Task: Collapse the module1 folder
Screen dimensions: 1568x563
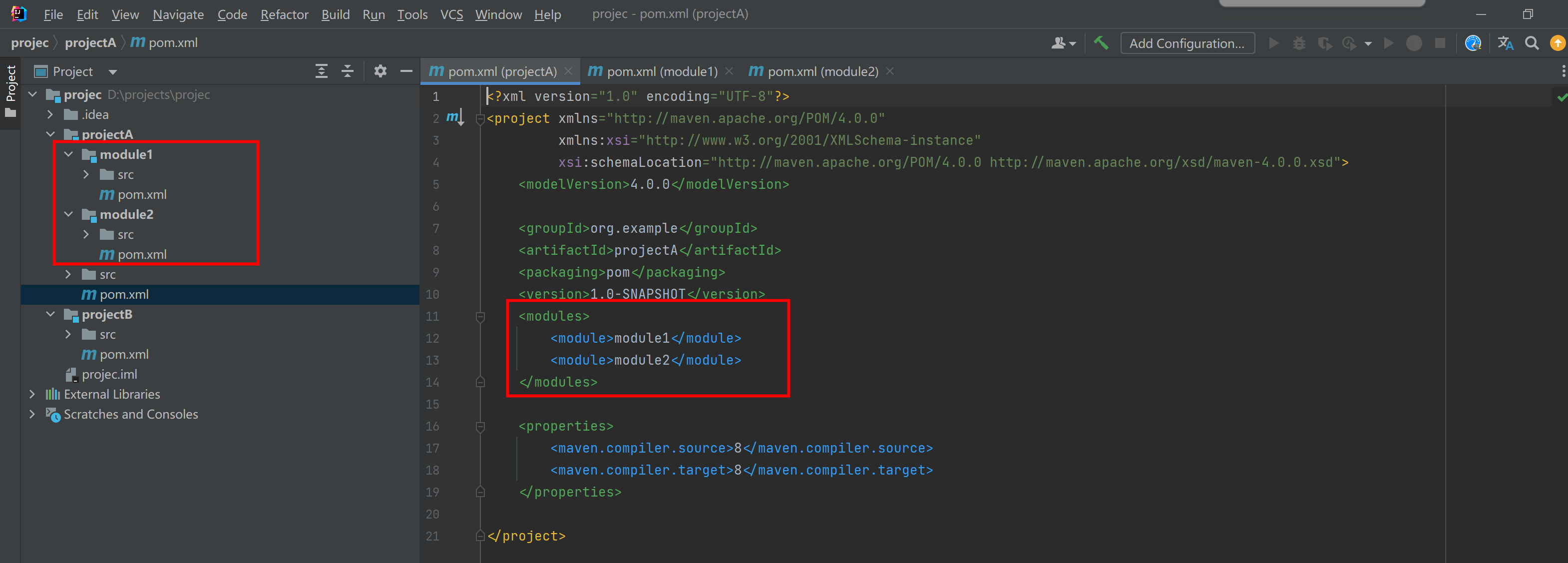Action: tap(69, 154)
